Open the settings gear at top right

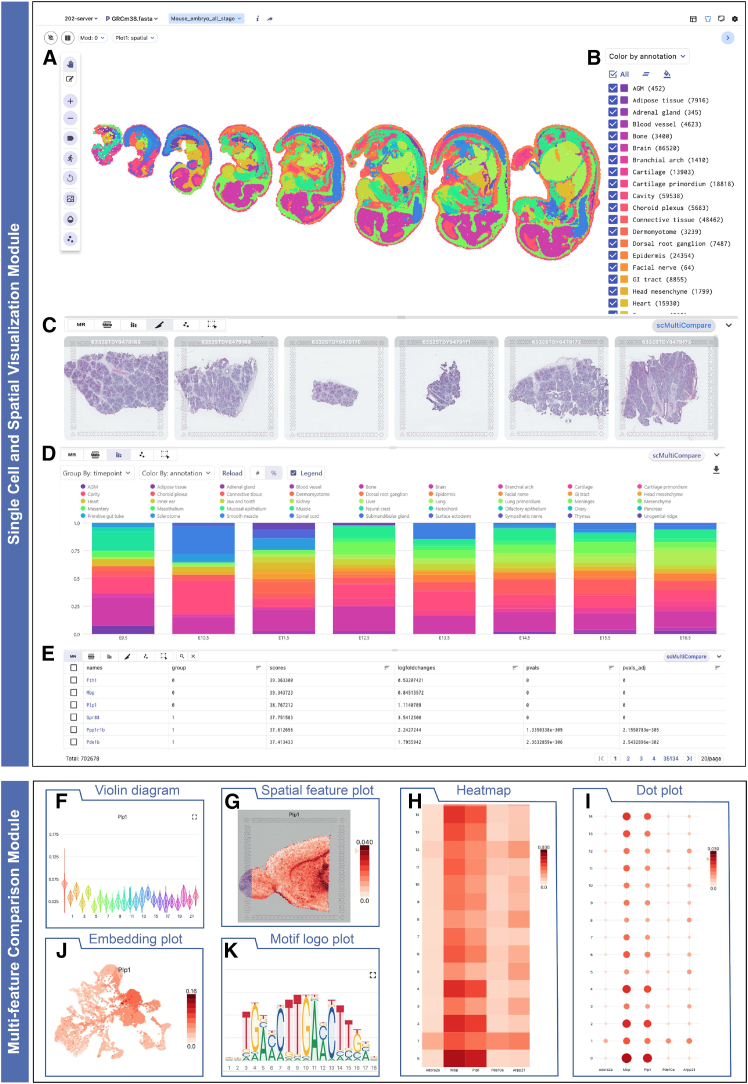[734, 19]
